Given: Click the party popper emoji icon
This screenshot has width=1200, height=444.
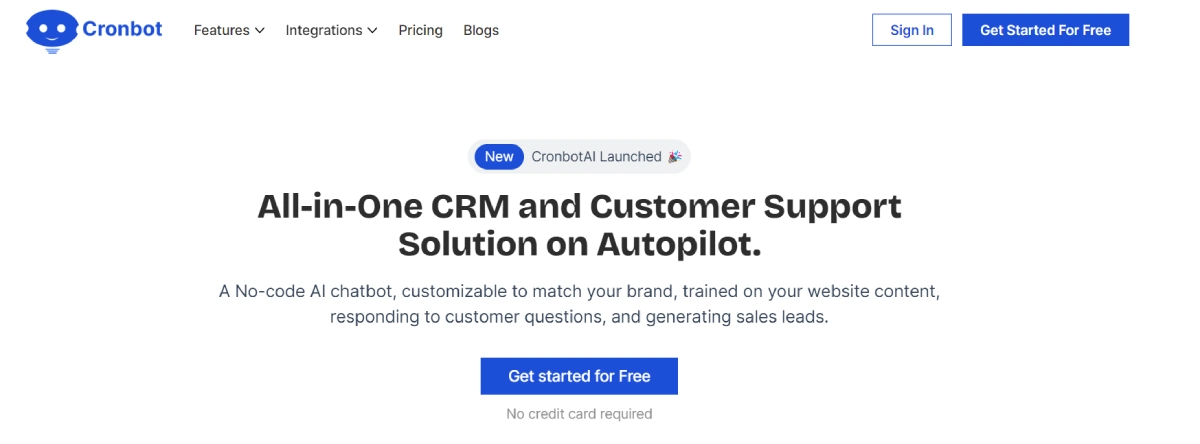Looking at the screenshot, I should pos(675,156).
